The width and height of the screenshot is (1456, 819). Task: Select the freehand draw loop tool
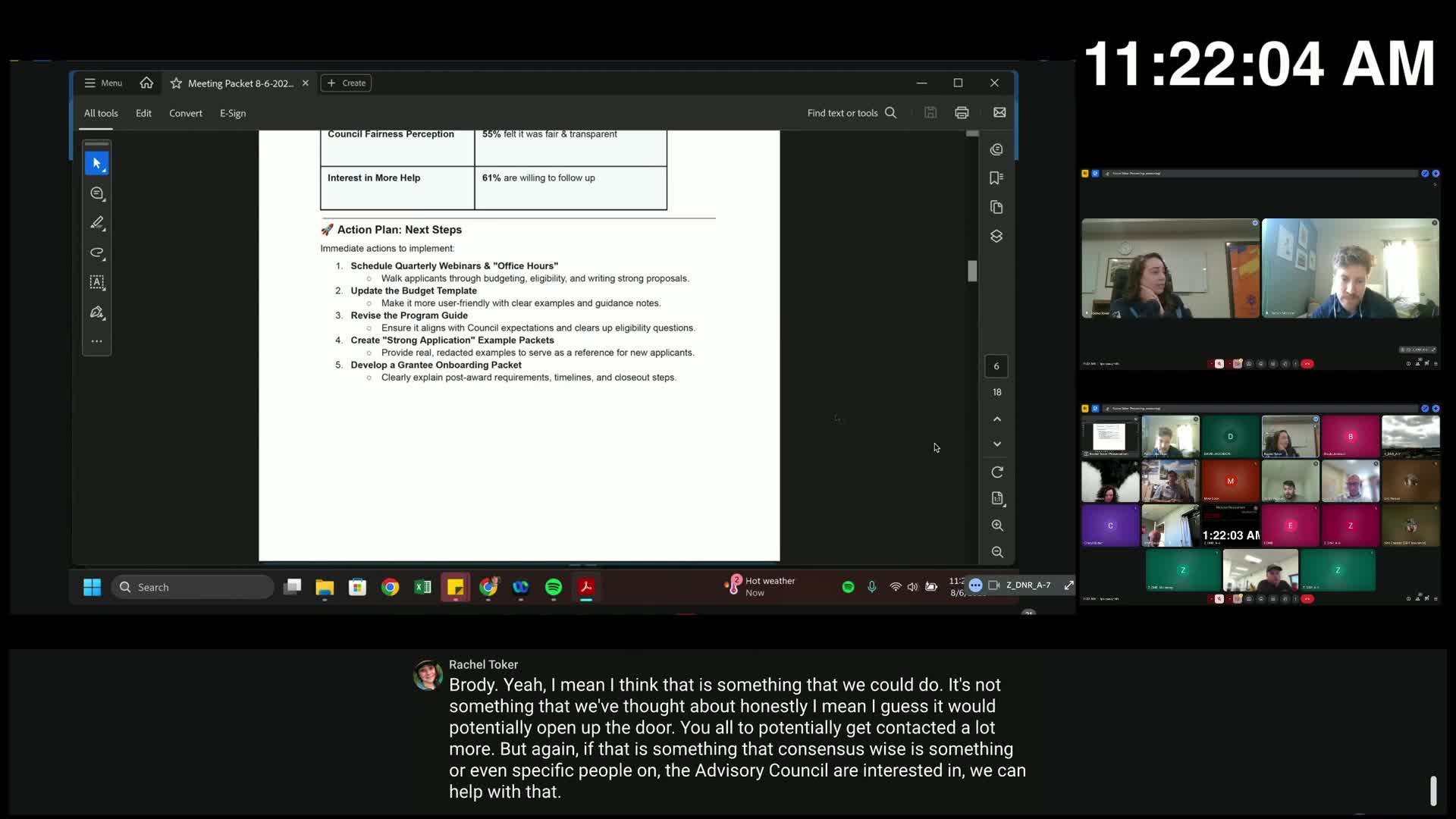click(x=96, y=253)
